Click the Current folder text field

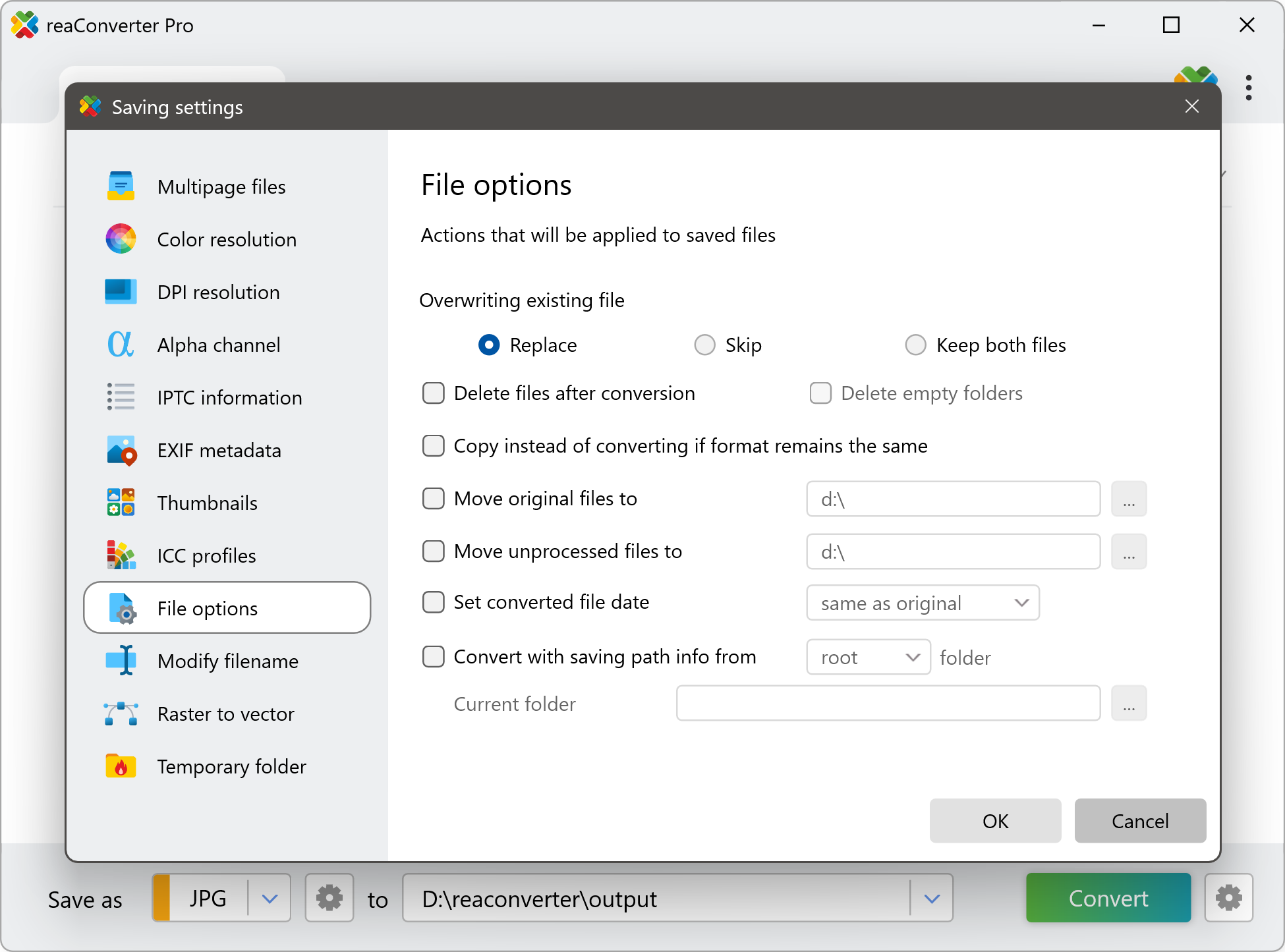888,704
